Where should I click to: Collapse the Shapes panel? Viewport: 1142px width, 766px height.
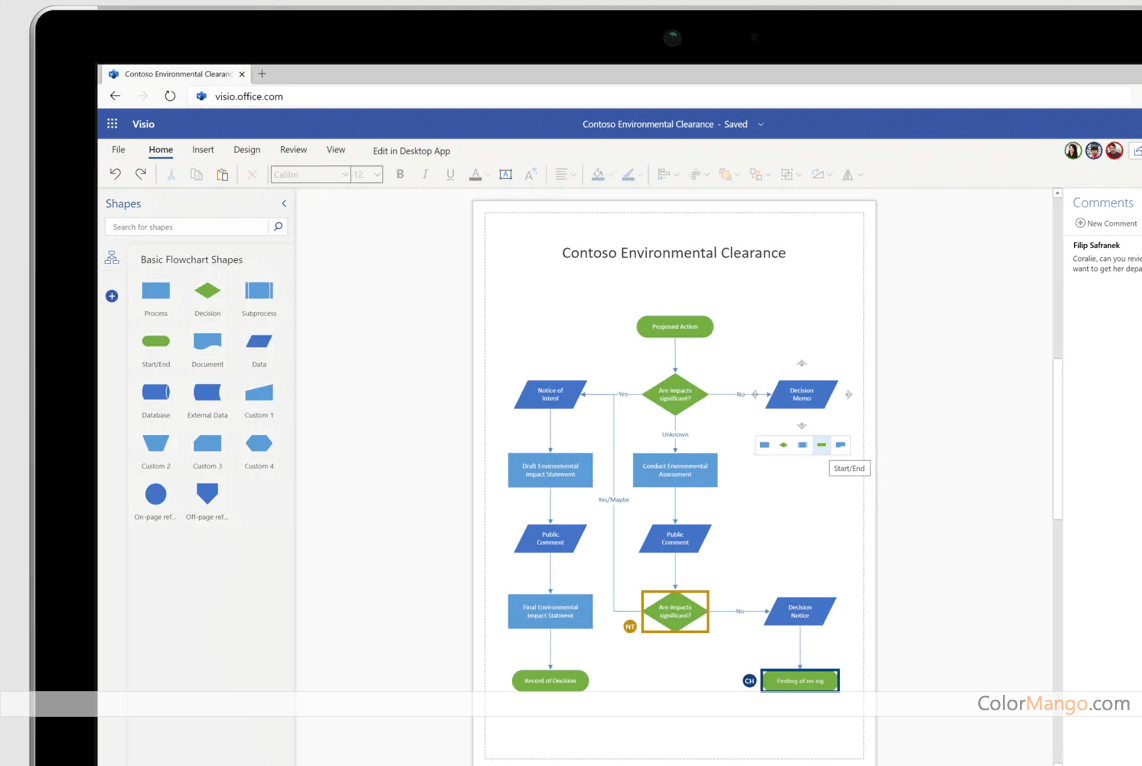coord(284,204)
